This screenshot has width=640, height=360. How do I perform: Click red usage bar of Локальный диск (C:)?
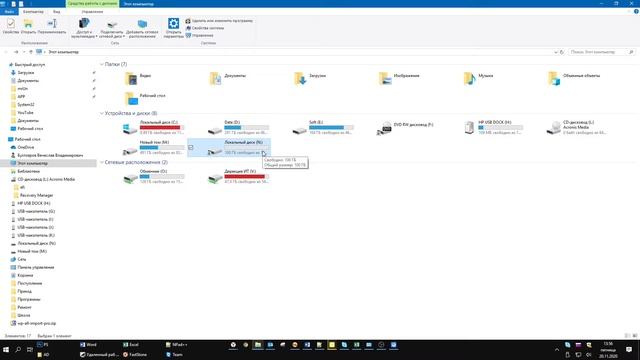click(162, 127)
